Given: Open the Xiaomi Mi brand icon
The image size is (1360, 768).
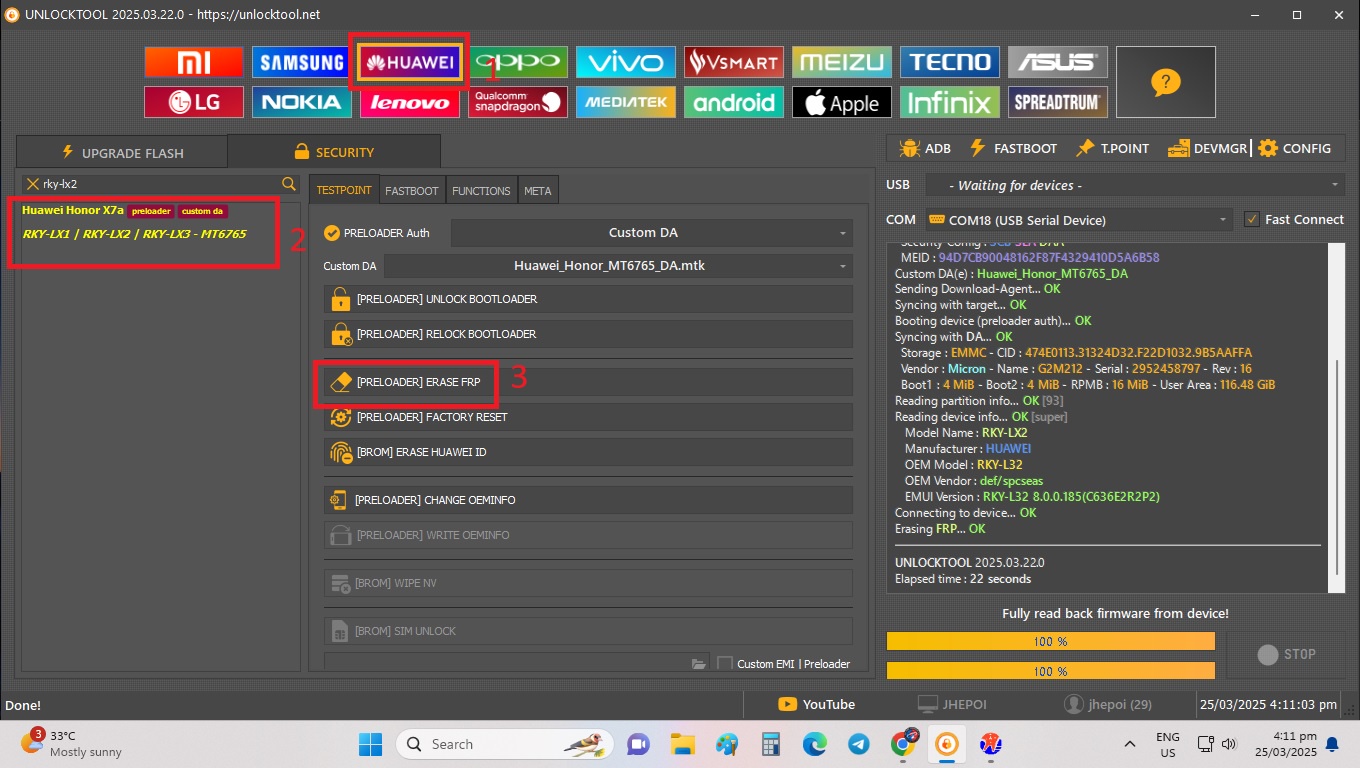Looking at the screenshot, I should (193, 62).
